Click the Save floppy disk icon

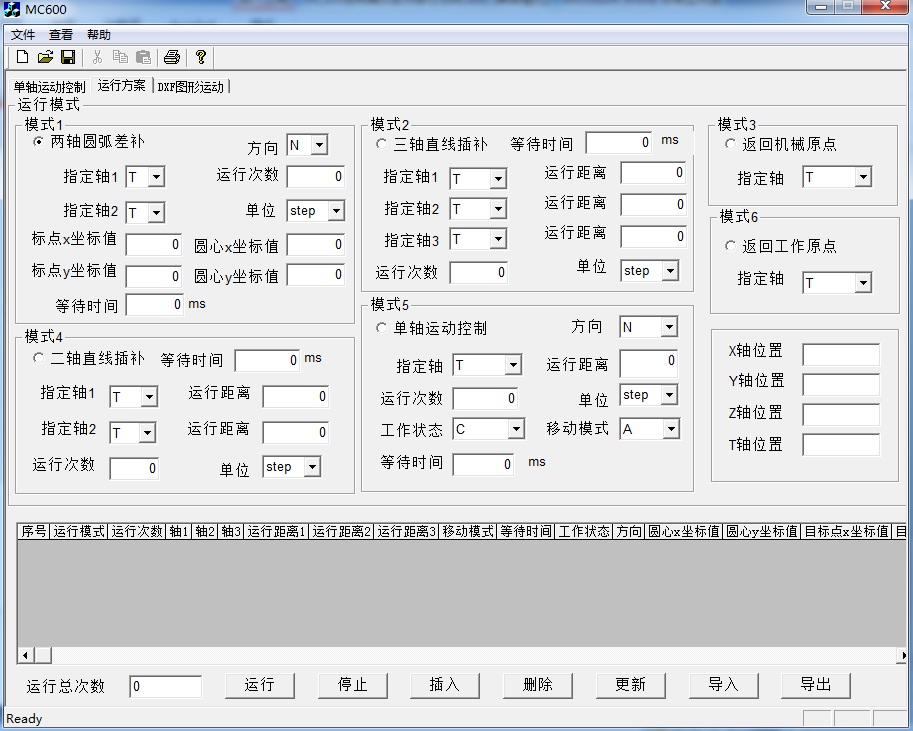click(x=68, y=58)
